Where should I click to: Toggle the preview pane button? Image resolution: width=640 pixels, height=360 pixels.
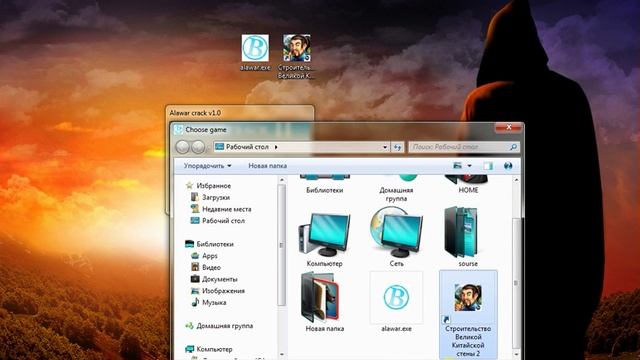[x=488, y=166]
